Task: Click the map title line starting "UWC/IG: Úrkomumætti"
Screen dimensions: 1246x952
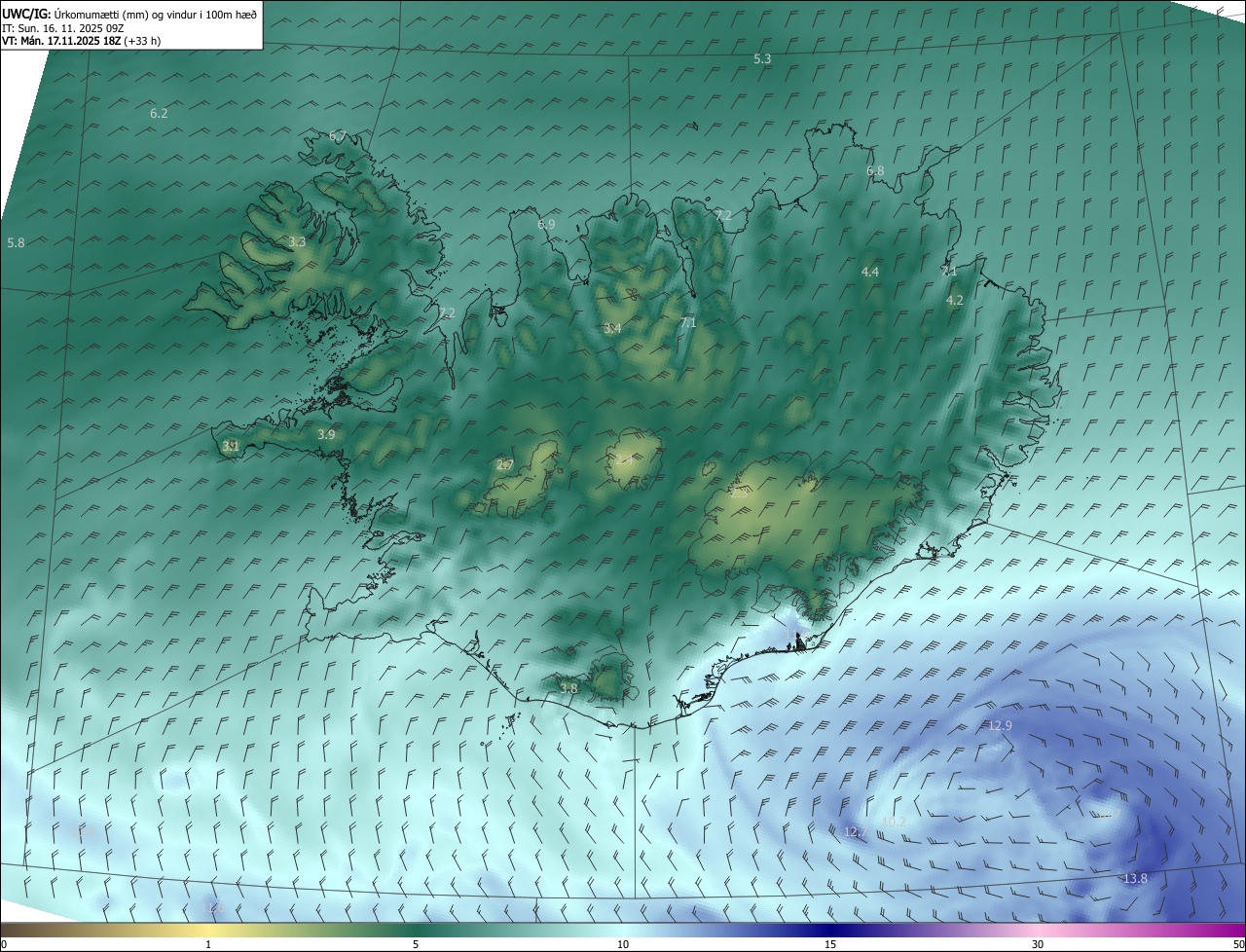Action: 130,14
